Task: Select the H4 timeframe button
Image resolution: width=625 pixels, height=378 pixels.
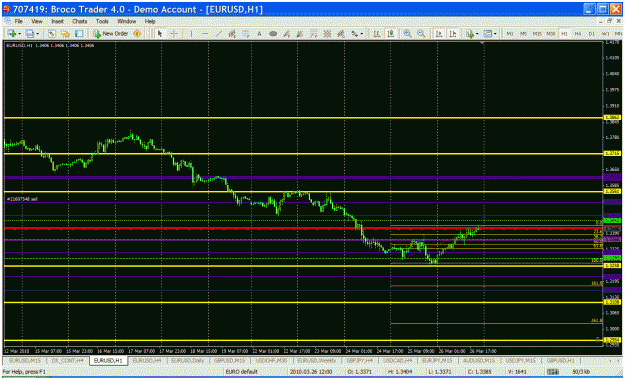Action: point(578,34)
